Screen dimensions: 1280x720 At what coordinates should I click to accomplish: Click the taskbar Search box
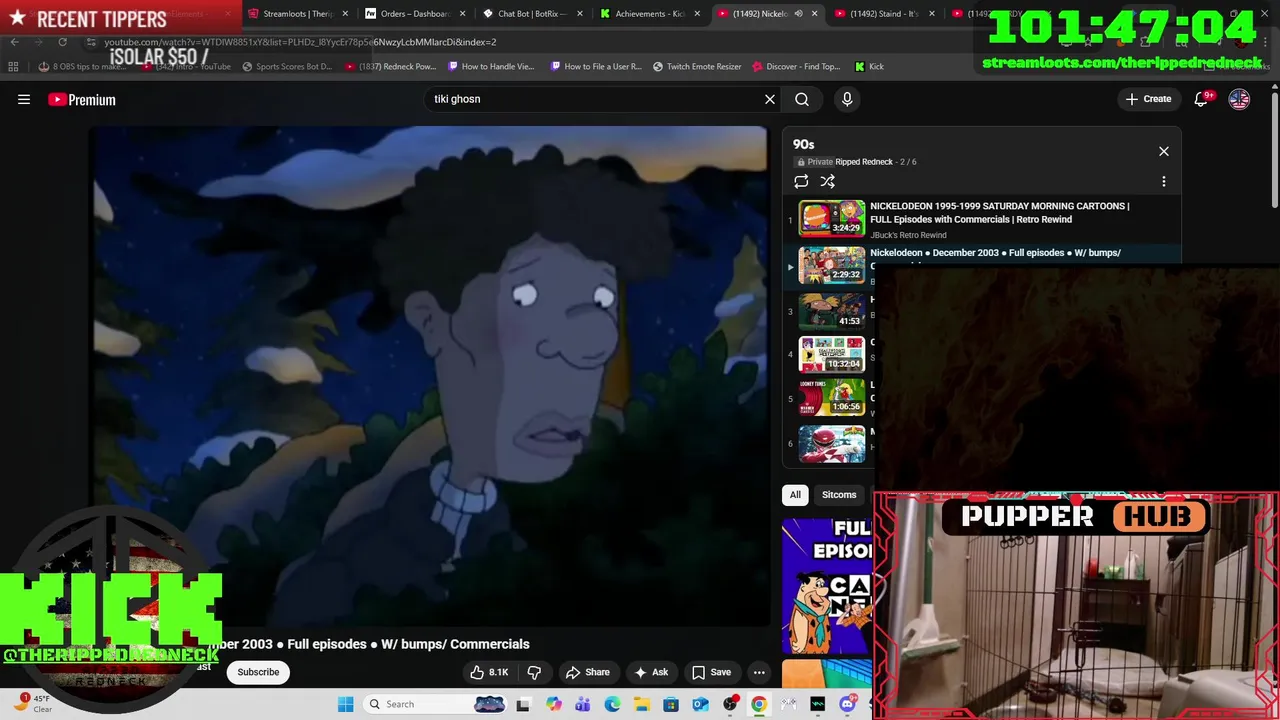(436, 704)
